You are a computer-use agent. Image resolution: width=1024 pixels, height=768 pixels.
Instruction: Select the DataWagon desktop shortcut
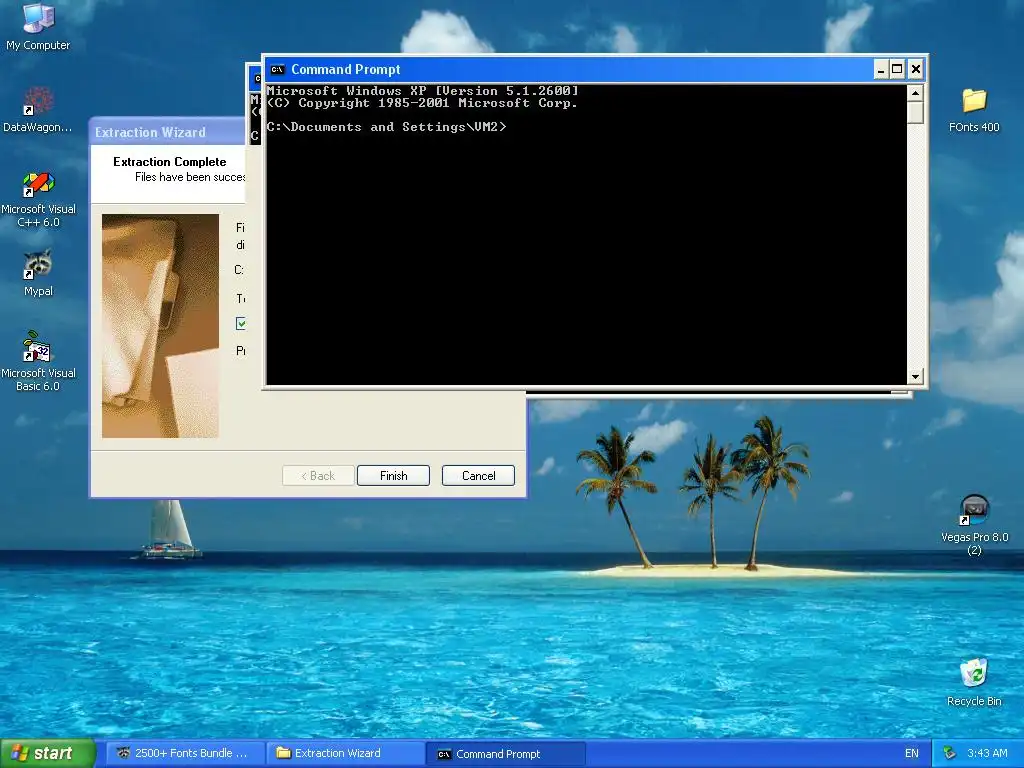point(38,109)
